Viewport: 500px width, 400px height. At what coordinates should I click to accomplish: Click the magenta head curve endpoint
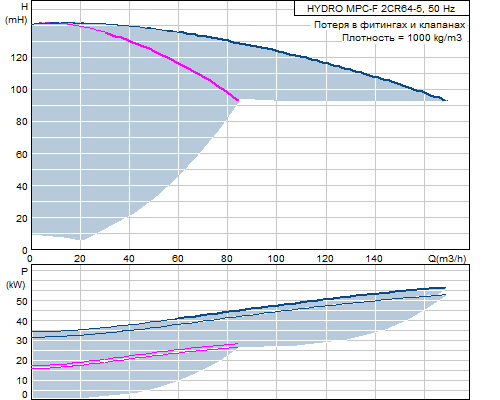pos(237,99)
